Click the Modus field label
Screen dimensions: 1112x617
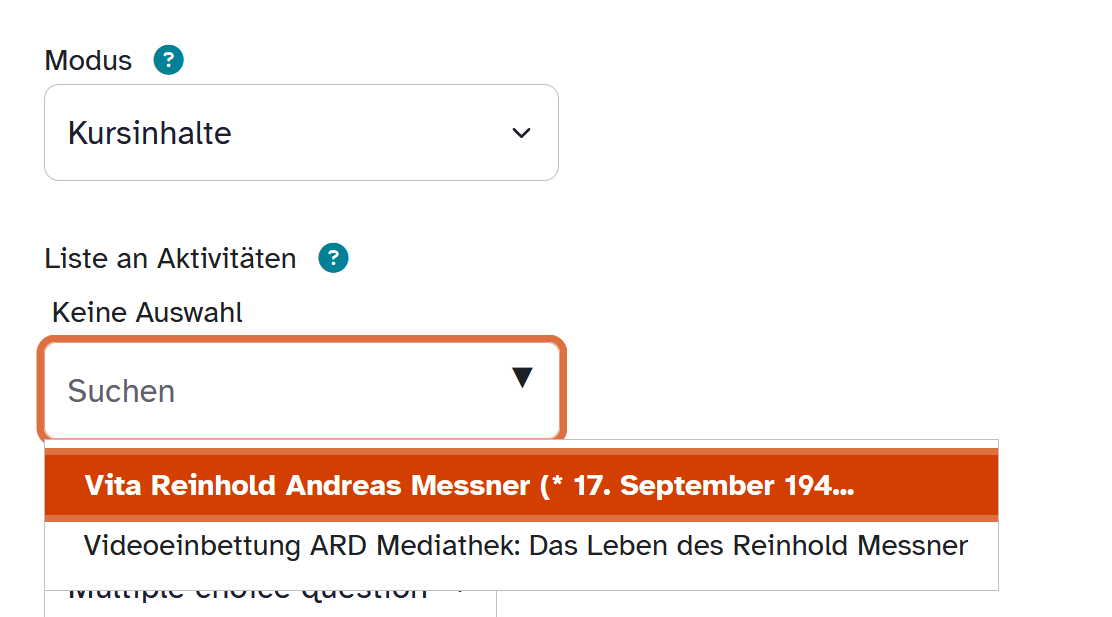(88, 61)
